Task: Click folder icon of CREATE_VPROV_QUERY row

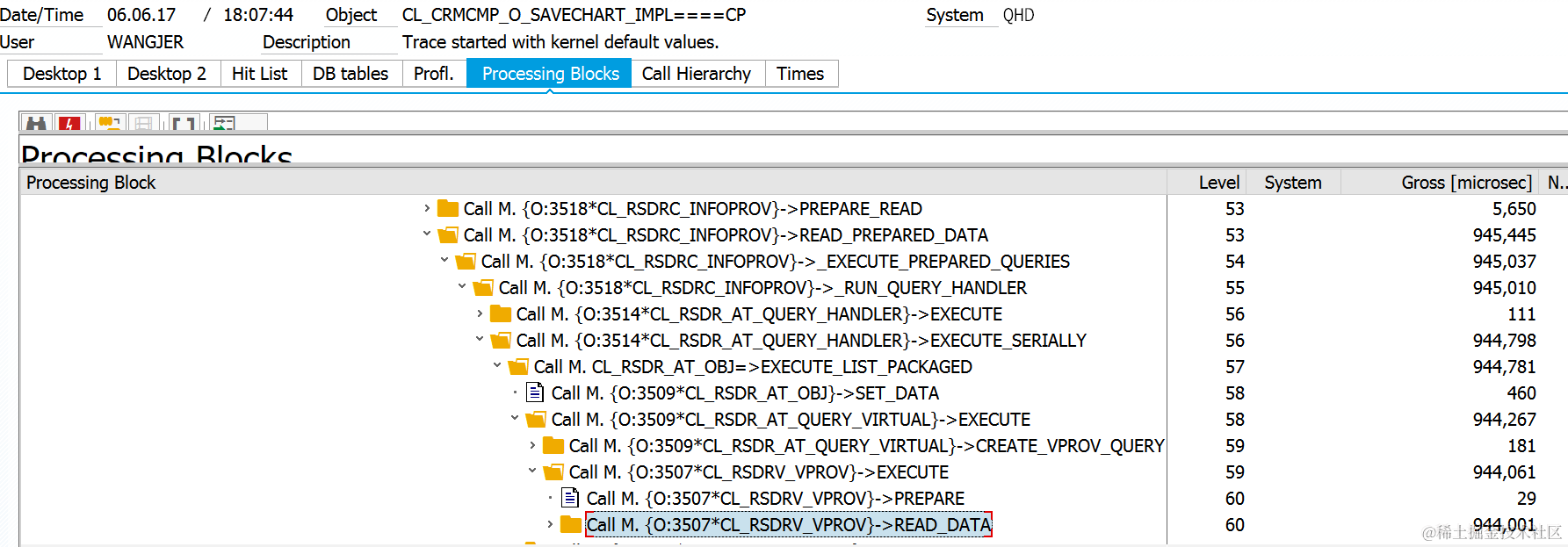Action: pos(553,445)
